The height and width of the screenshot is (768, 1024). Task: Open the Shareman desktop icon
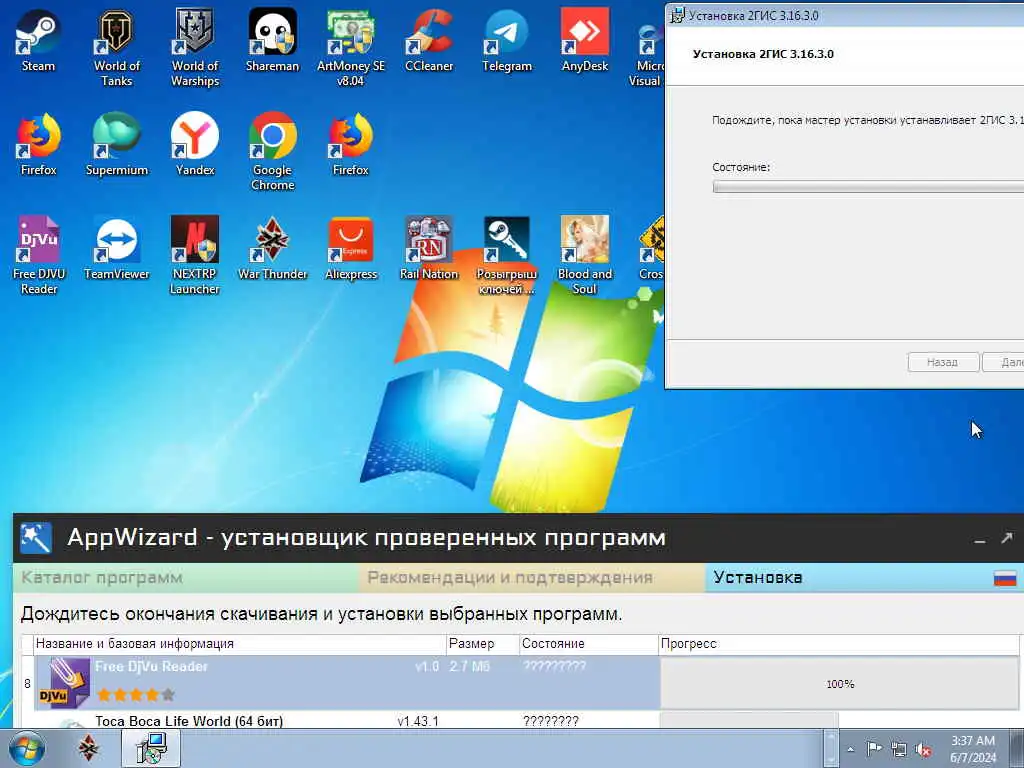coord(272,40)
